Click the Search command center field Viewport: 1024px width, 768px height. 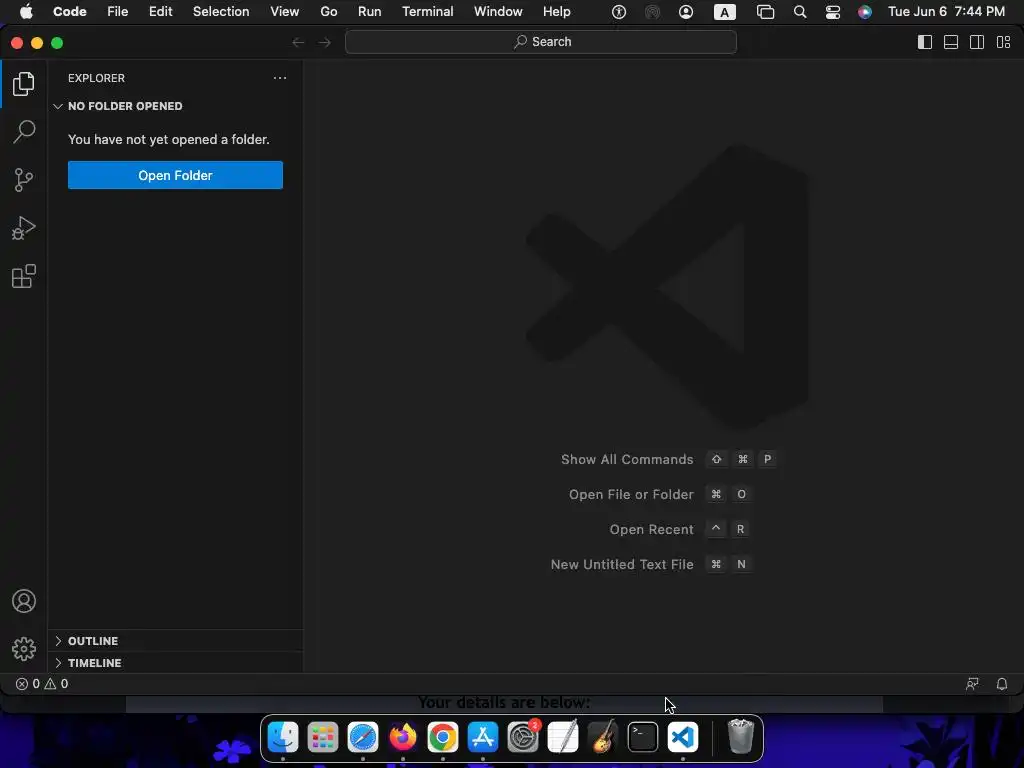click(541, 42)
